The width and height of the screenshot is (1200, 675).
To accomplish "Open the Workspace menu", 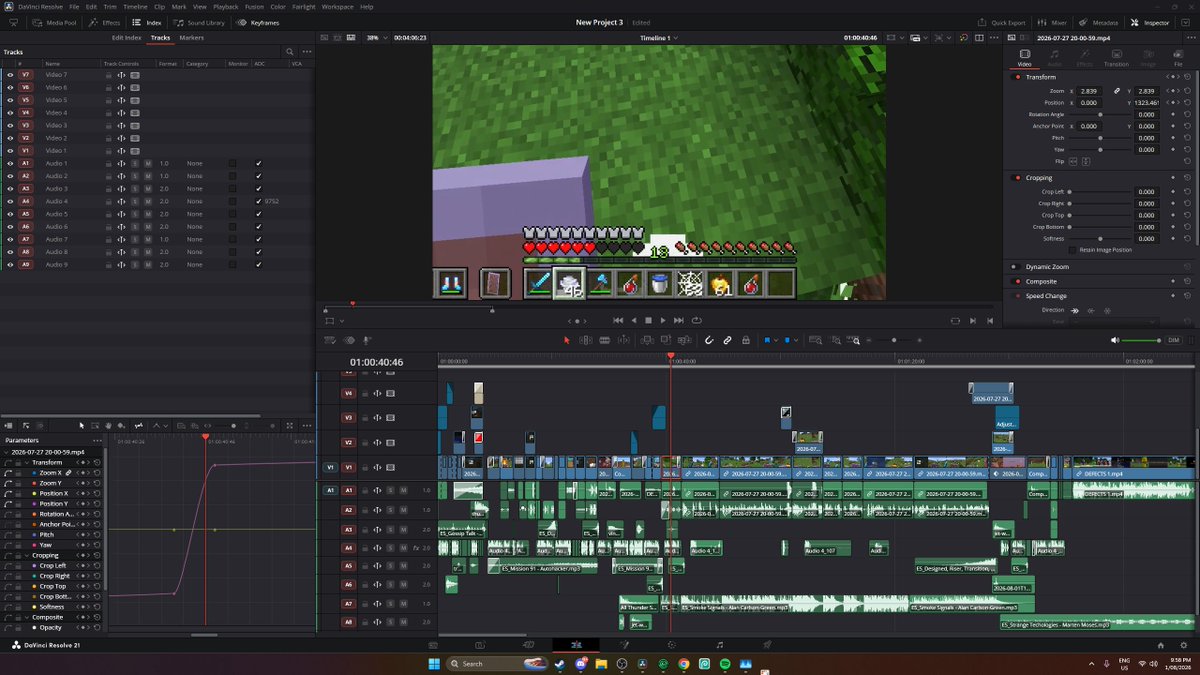I will coord(337,6).
